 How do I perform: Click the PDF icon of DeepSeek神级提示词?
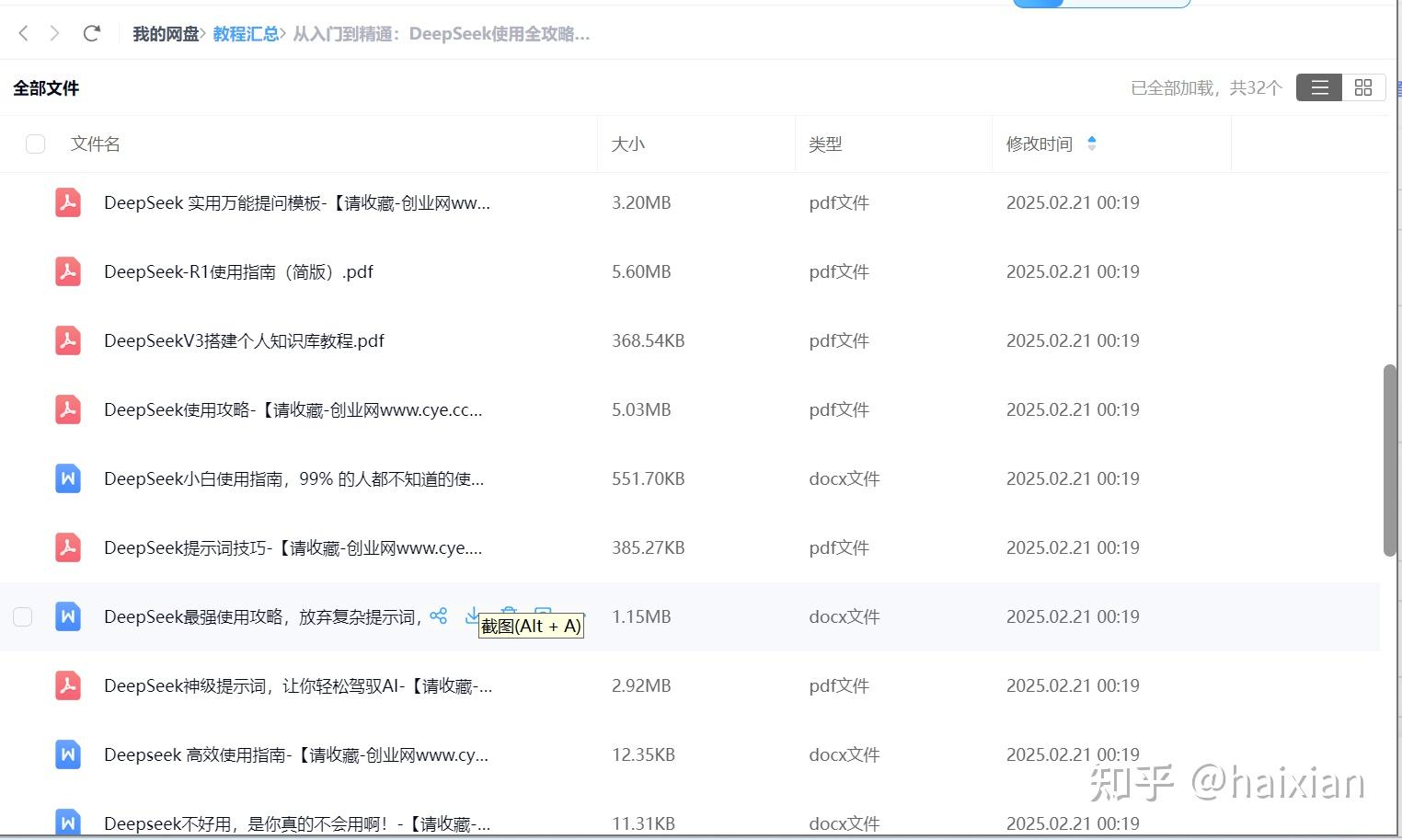point(68,685)
